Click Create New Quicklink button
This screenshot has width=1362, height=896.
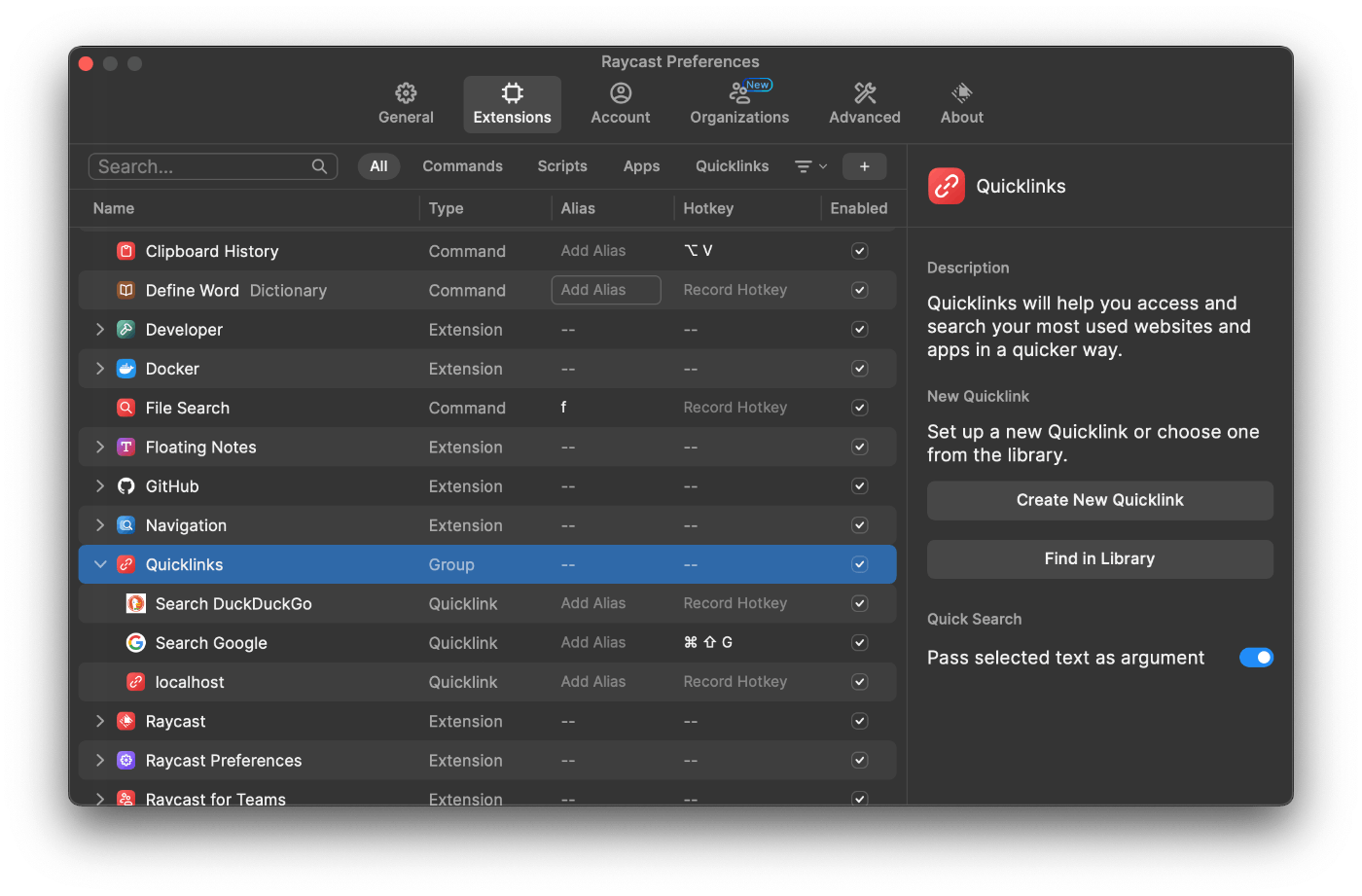tap(1100, 500)
